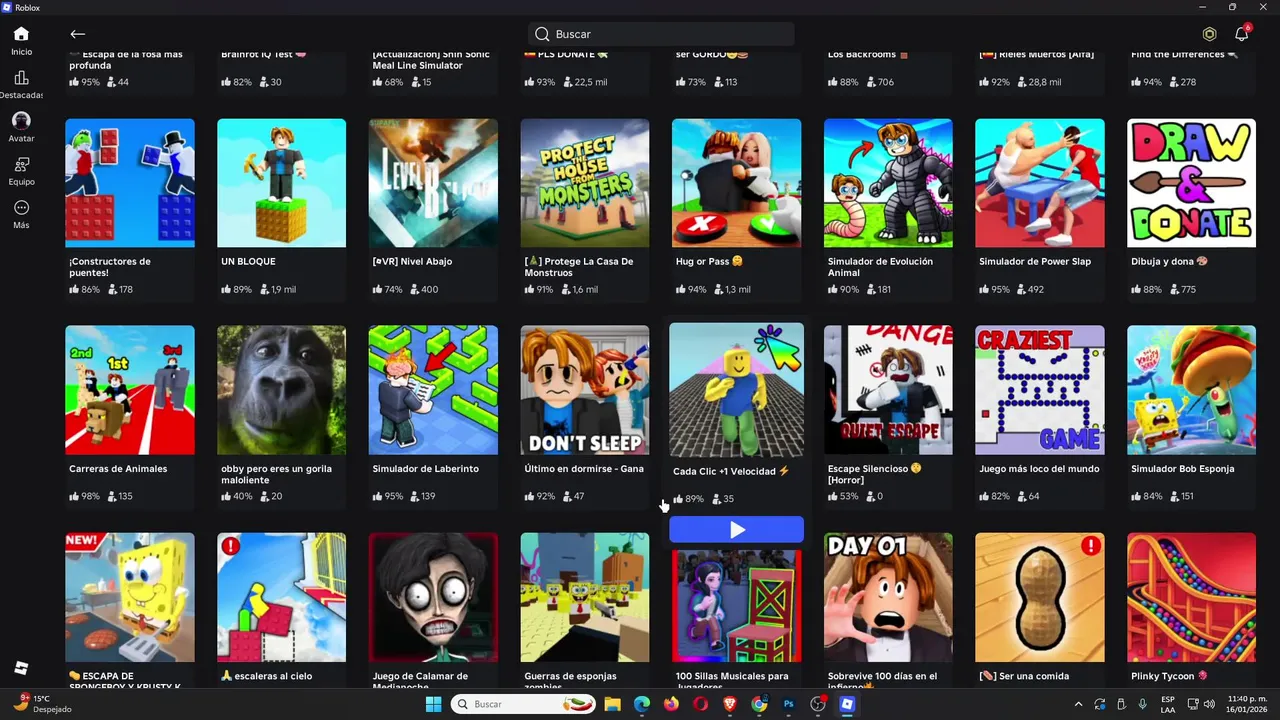Launch Firefox from the taskbar
This screenshot has width=1280, height=720.
click(671, 704)
